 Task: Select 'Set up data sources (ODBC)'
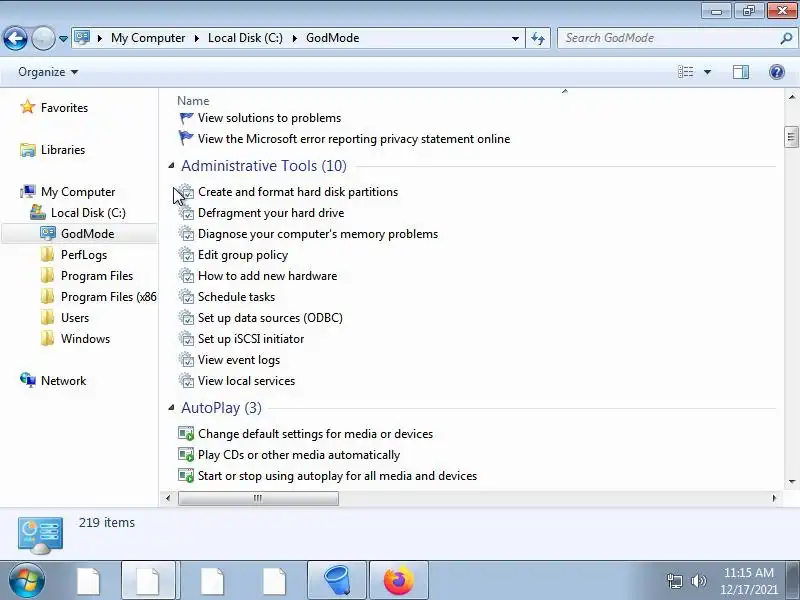[x=270, y=317]
